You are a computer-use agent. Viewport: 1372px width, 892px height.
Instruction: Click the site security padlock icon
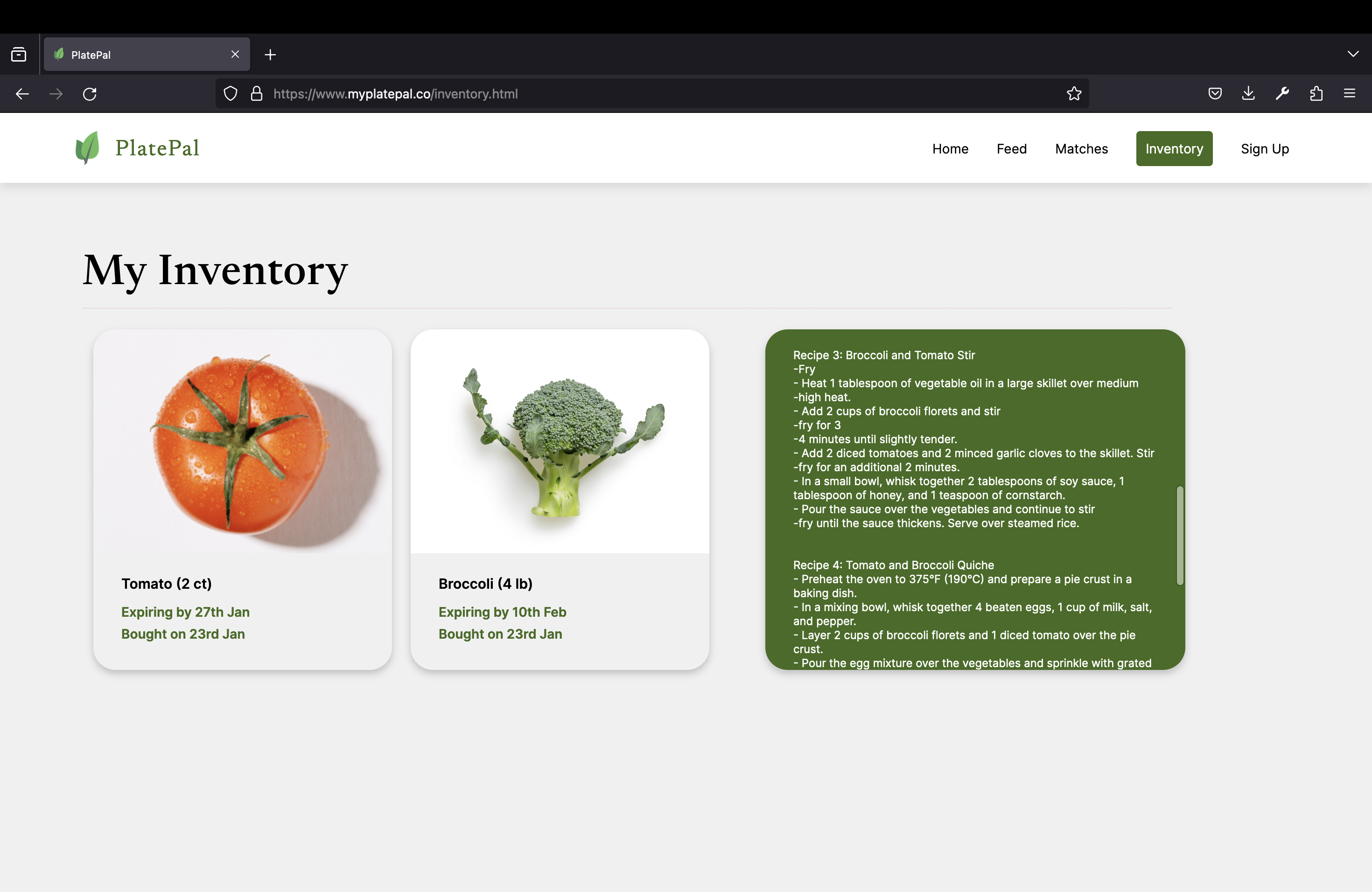tap(257, 94)
